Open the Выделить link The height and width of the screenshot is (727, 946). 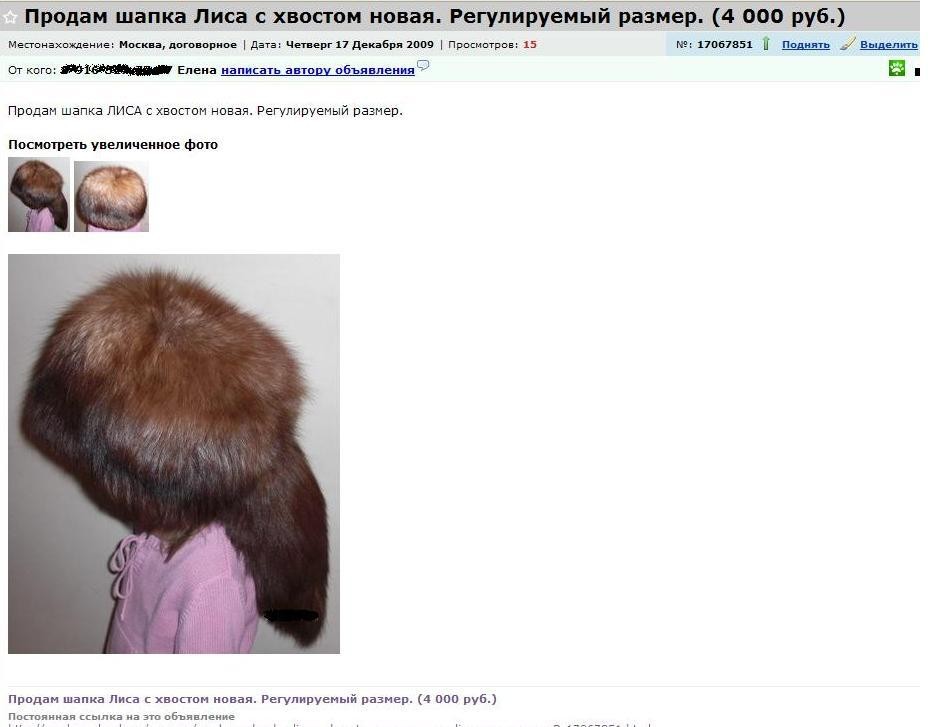pos(889,45)
